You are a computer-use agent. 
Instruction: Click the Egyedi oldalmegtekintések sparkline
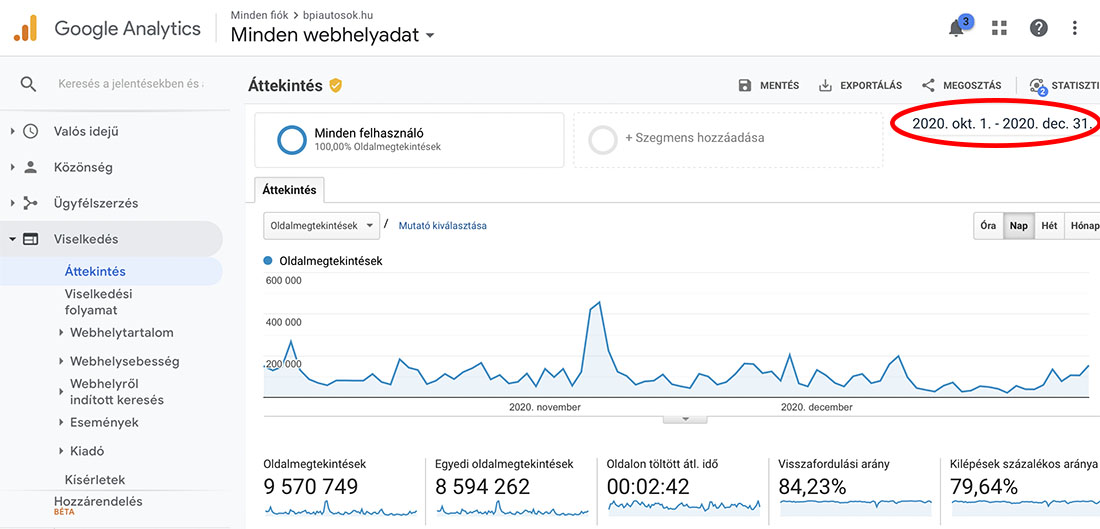pos(512,509)
